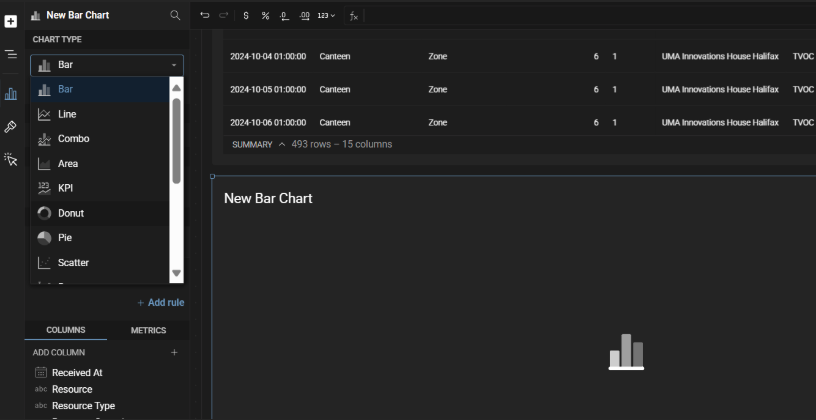
Task: Click the New Bar Chart title in canvas
Action: point(268,198)
